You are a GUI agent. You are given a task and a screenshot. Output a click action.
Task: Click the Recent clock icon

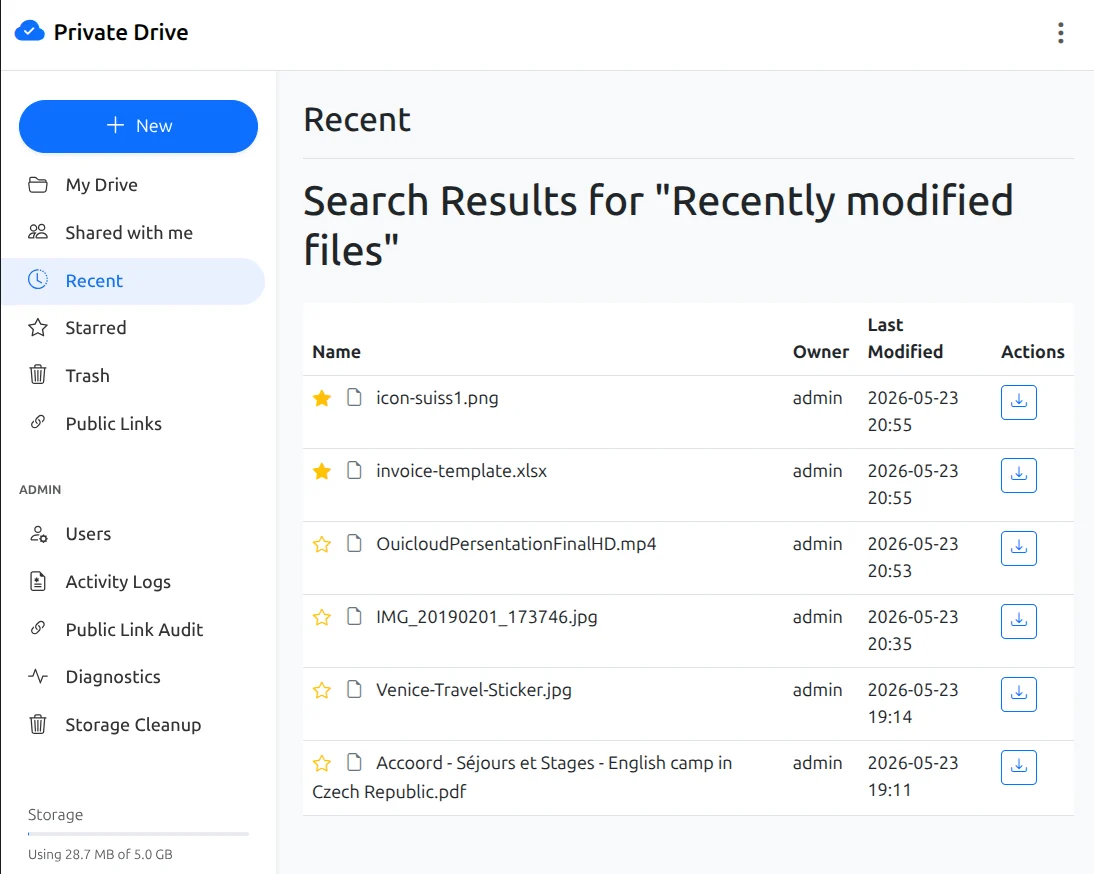click(x=38, y=280)
